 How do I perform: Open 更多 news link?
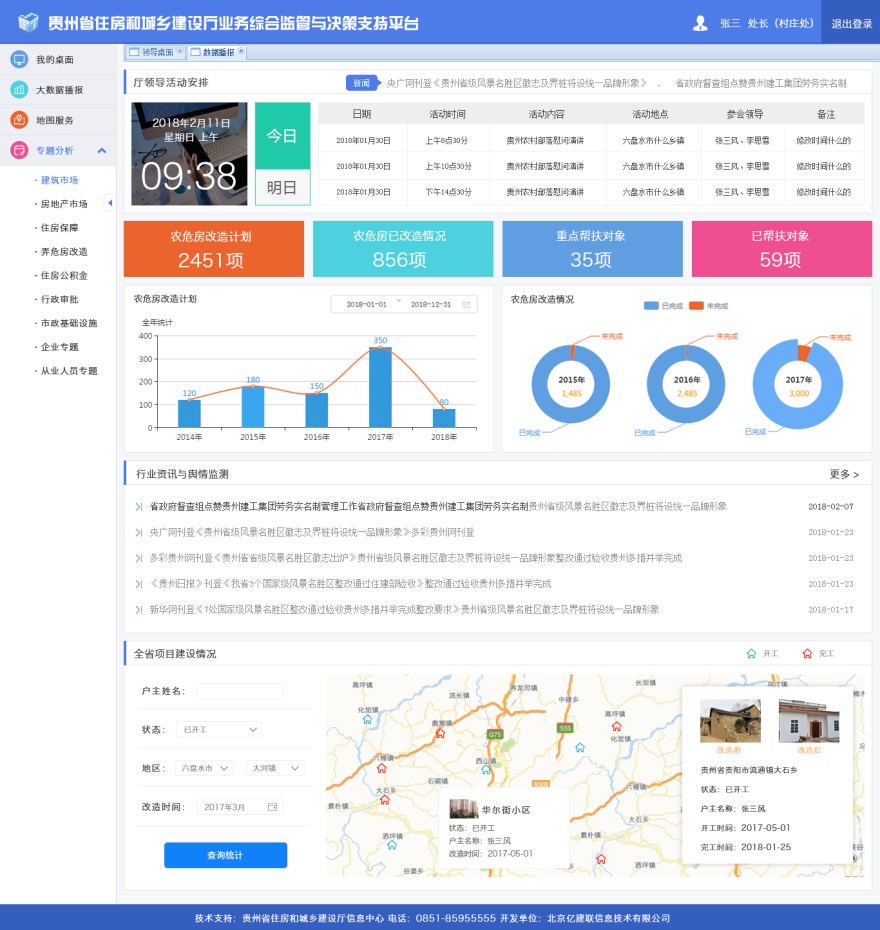point(844,474)
